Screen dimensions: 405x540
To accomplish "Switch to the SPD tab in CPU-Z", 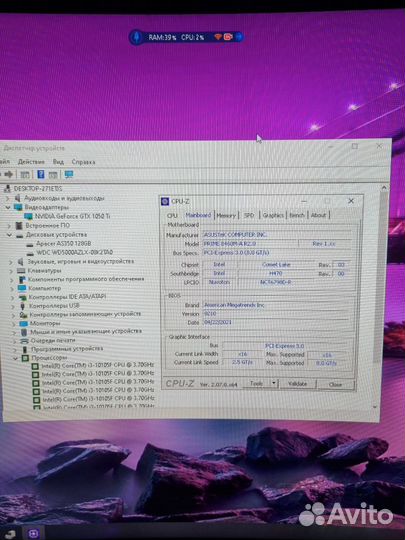I will click(x=249, y=215).
